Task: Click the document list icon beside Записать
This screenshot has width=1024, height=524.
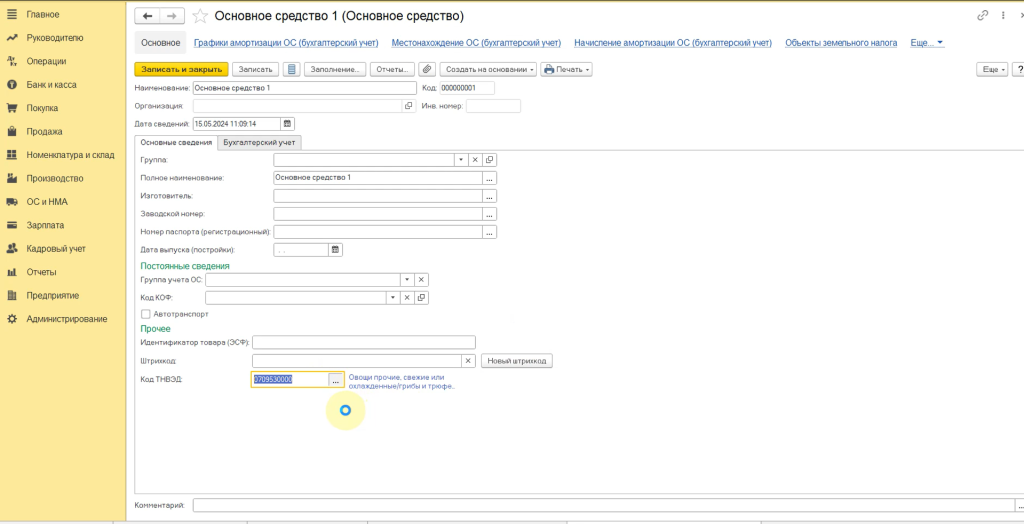Action: [x=292, y=69]
